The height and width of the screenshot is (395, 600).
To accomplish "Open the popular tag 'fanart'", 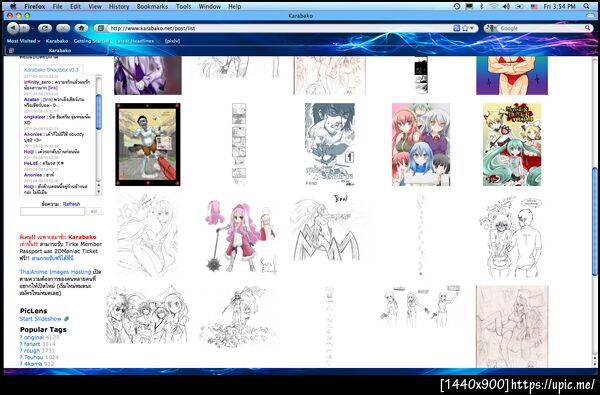I will point(32,344).
